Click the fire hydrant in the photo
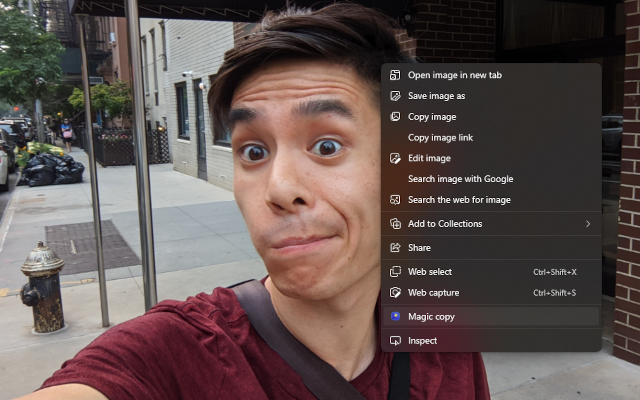Image resolution: width=640 pixels, height=400 pixels. pyautogui.click(x=42, y=288)
